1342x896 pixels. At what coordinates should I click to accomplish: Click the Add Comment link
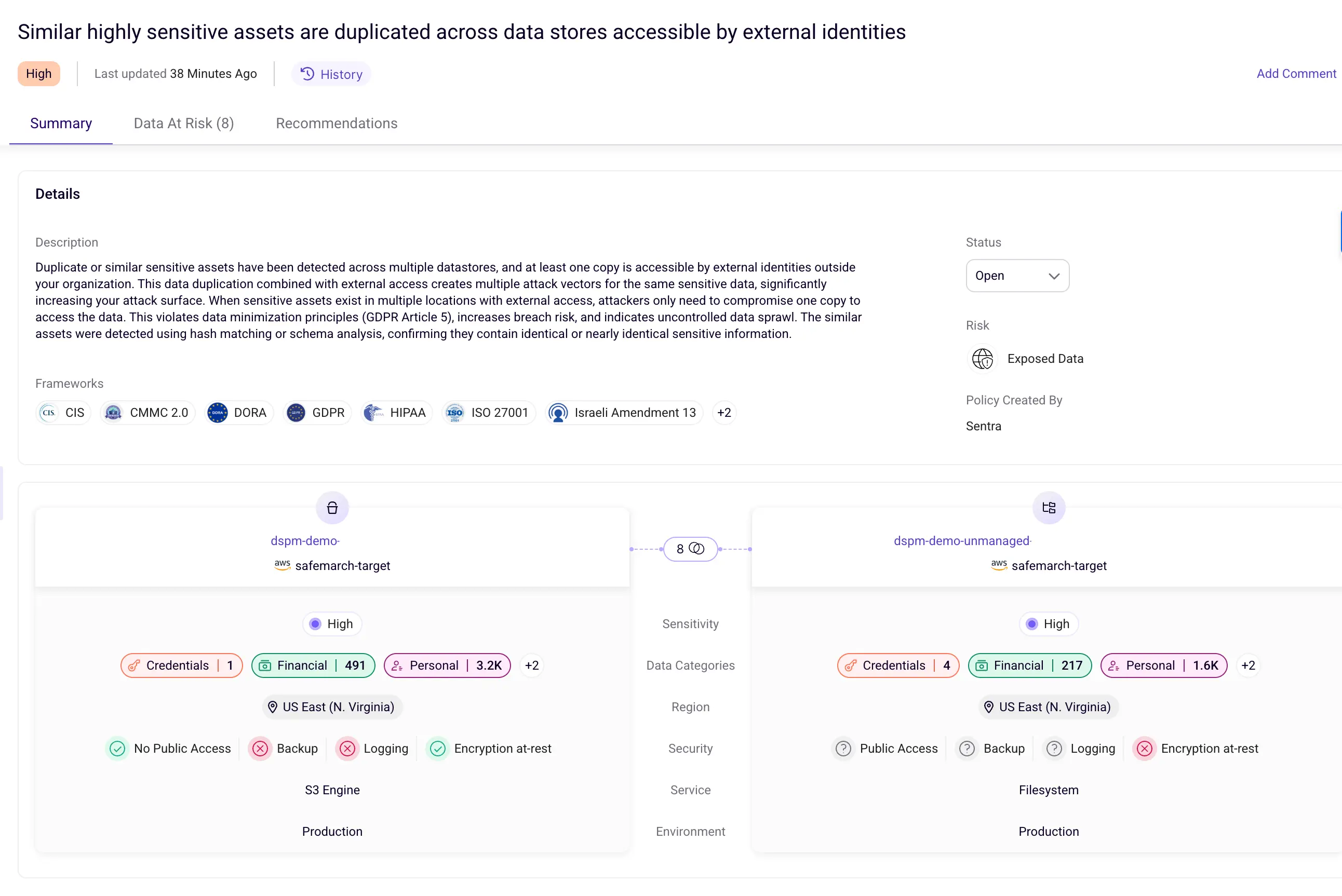1295,73
